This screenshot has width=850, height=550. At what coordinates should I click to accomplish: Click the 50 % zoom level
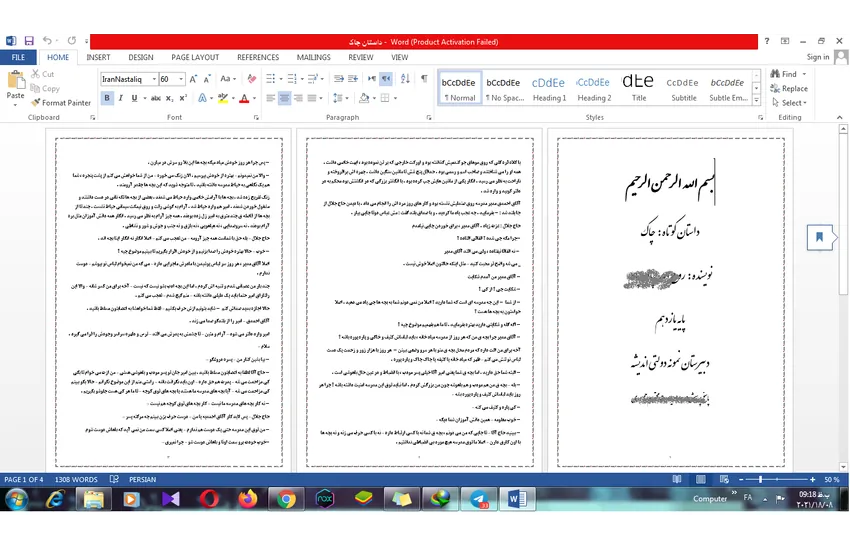coord(832,479)
